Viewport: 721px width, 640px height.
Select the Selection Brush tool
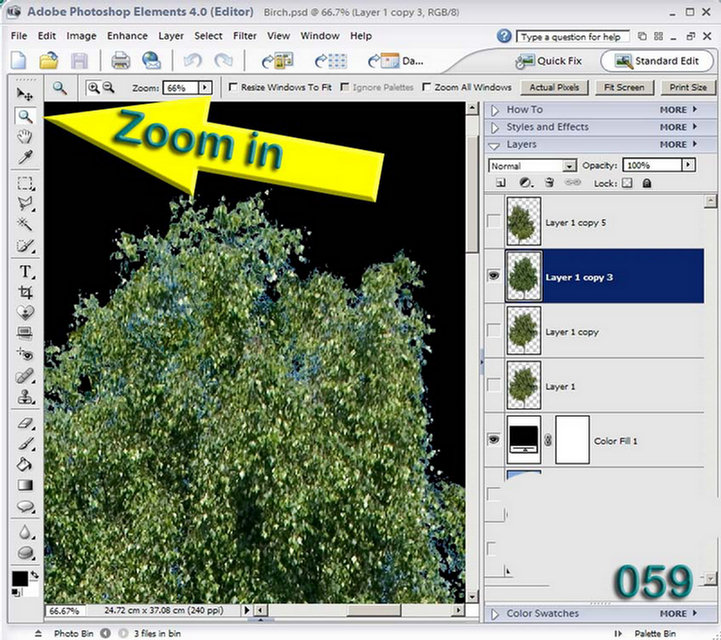[25, 246]
